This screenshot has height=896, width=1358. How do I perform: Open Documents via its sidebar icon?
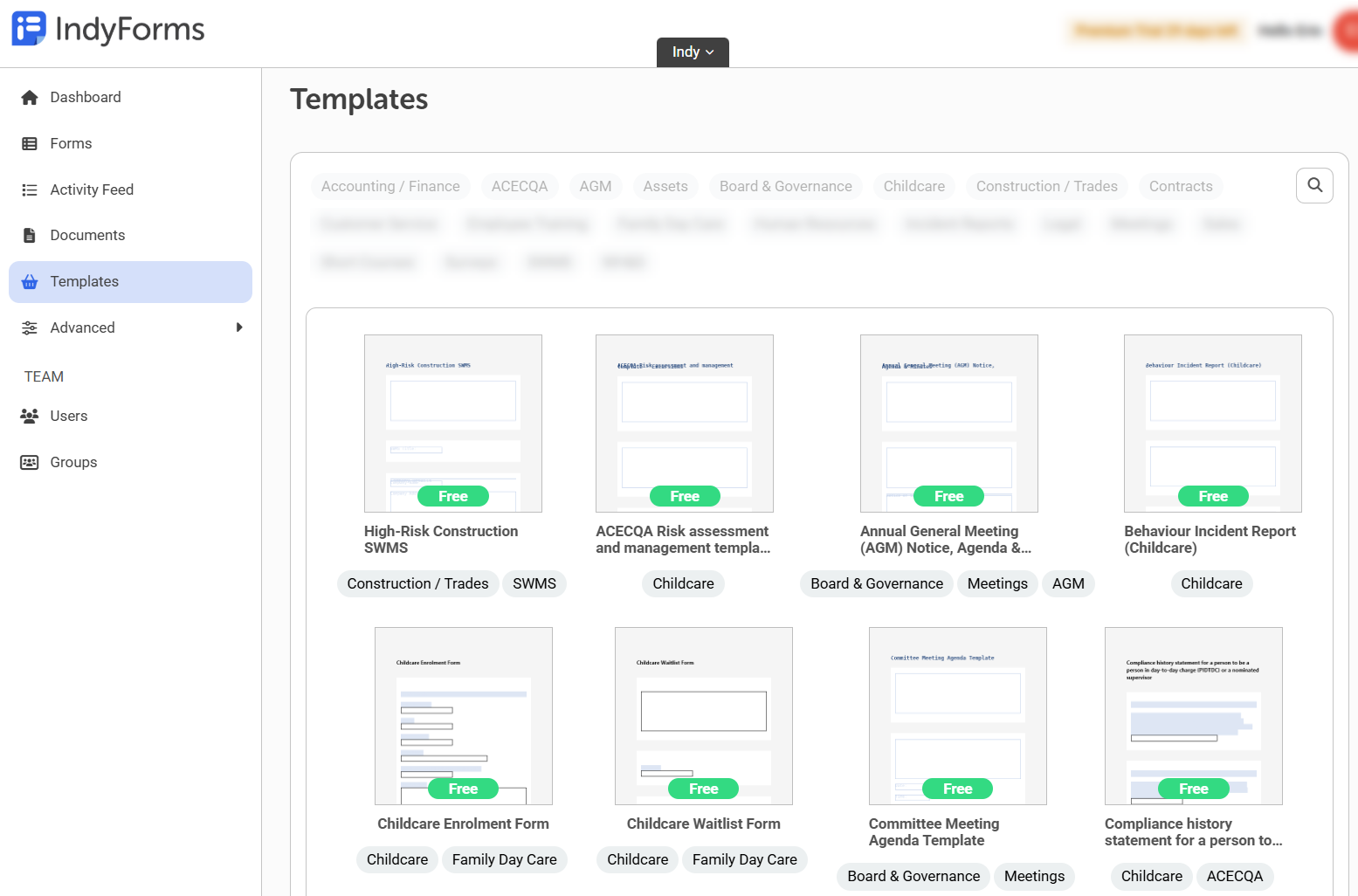point(30,235)
